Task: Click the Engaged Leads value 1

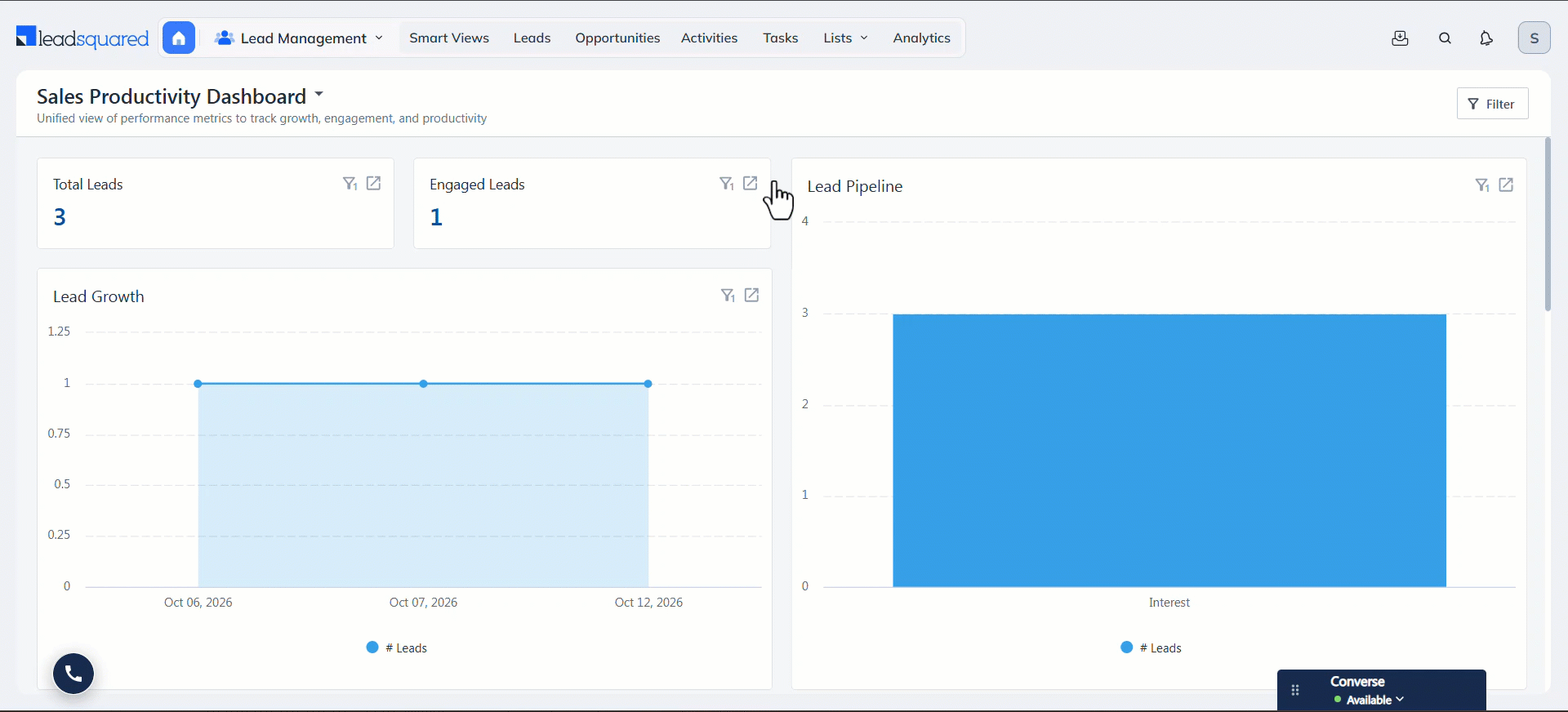Action: point(437,217)
